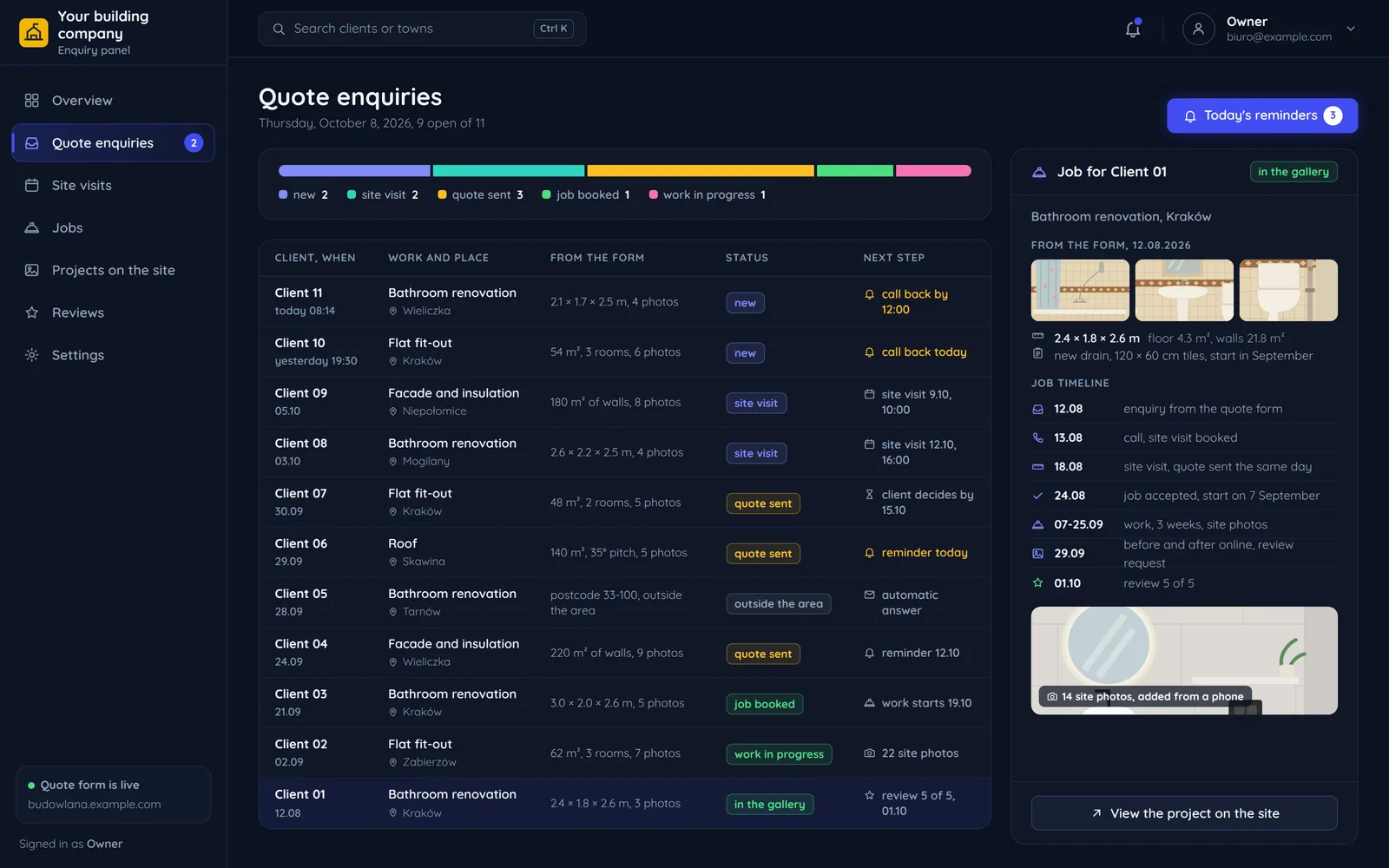1389x868 pixels.
Task: Click hard hat icon beside 'work starts 19.10'
Action: point(869,703)
